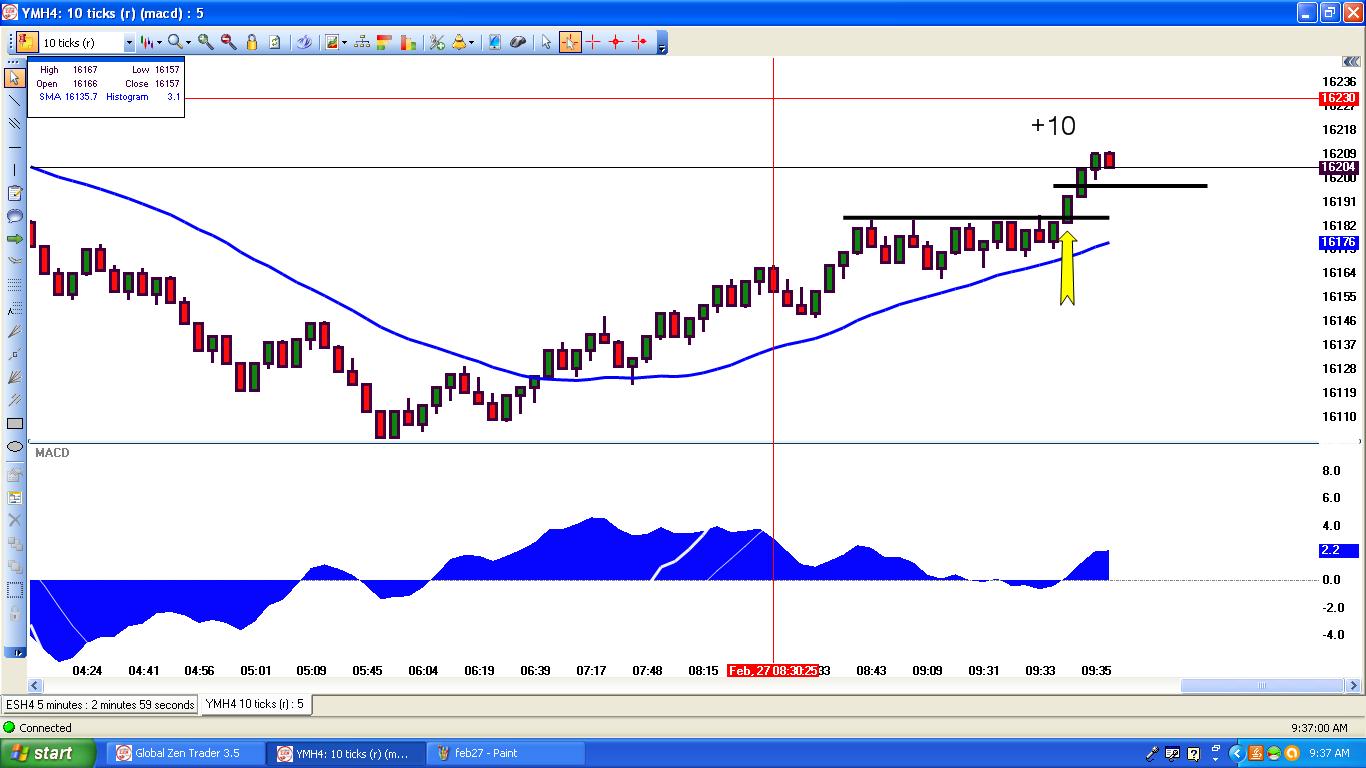Click the Feb 27 08:30:25 time marker
This screenshot has width=1366, height=768.
click(x=774, y=670)
